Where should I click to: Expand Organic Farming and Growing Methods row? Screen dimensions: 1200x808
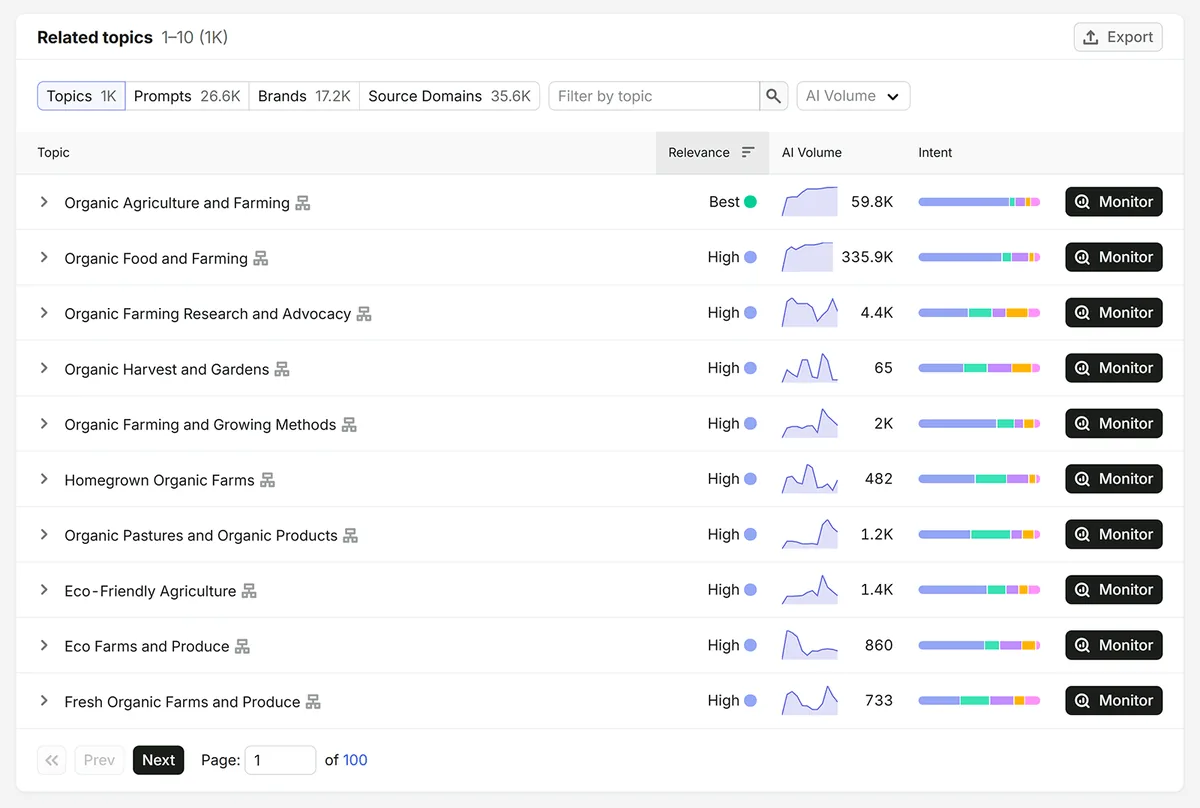(44, 424)
